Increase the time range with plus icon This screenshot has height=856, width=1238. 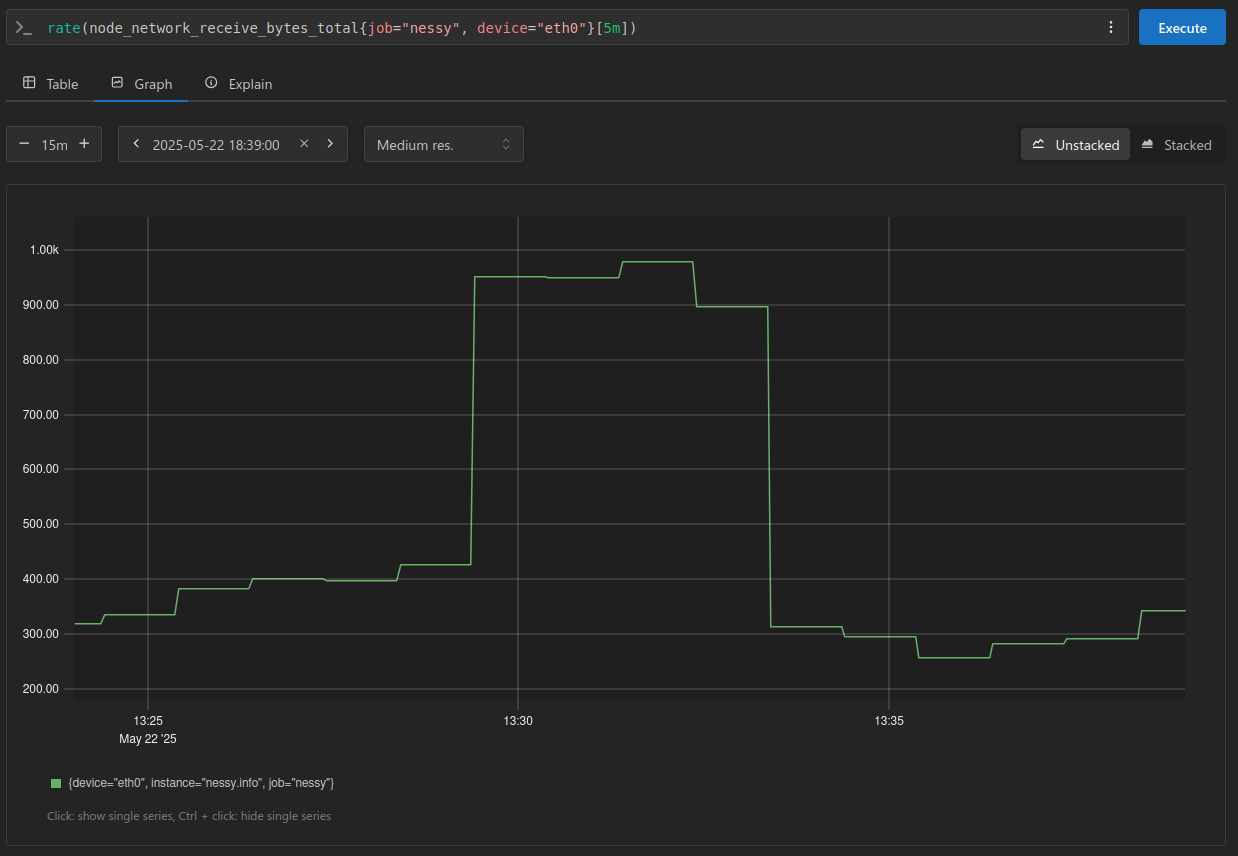pos(84,144)
